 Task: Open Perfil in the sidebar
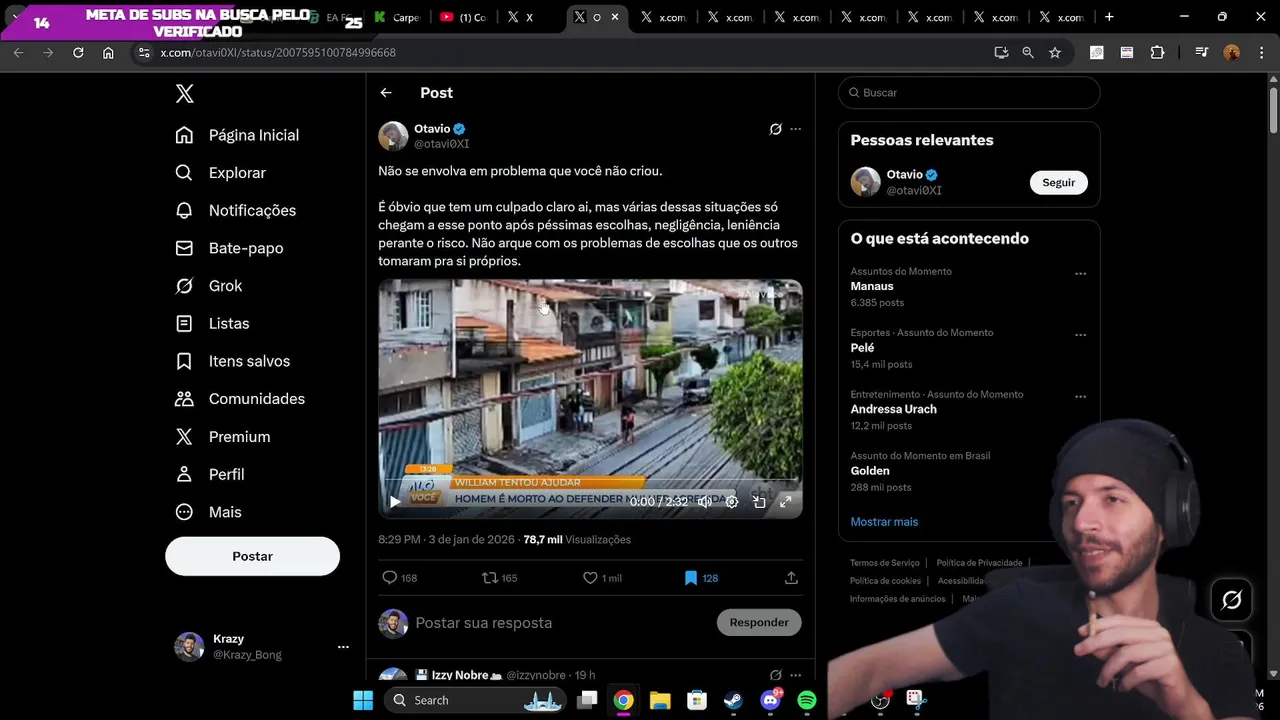coord(209,474)
